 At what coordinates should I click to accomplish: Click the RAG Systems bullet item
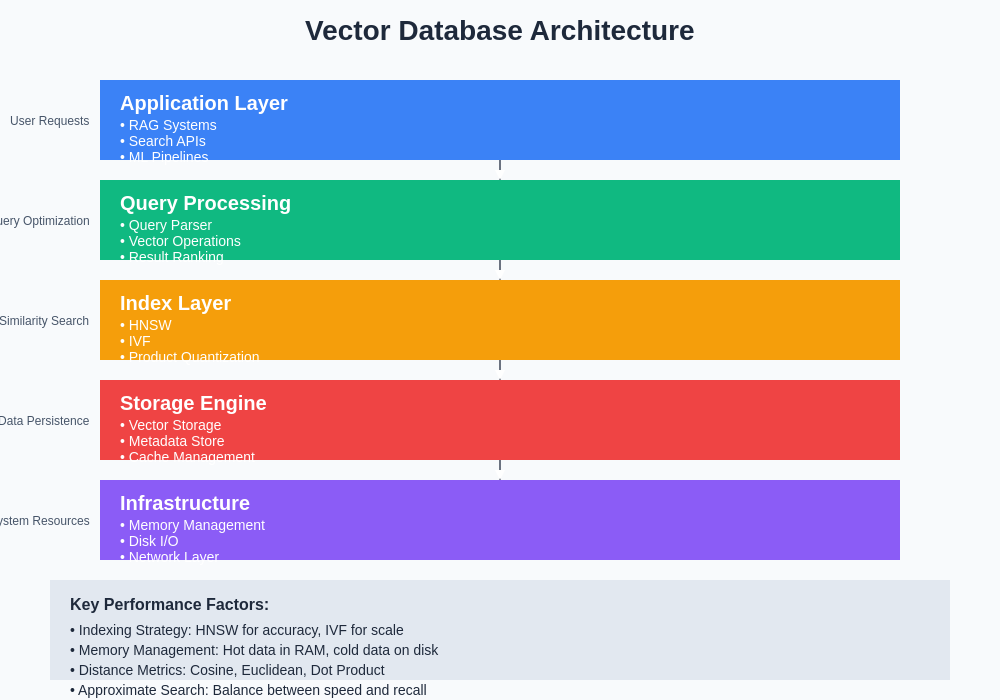tap(172, 125)
